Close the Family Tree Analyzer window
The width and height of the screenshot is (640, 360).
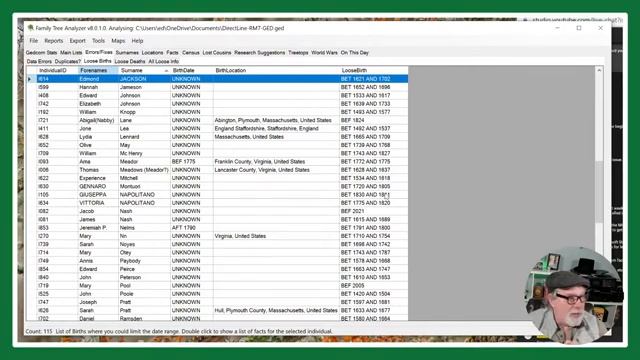click(x=600, y=28)
